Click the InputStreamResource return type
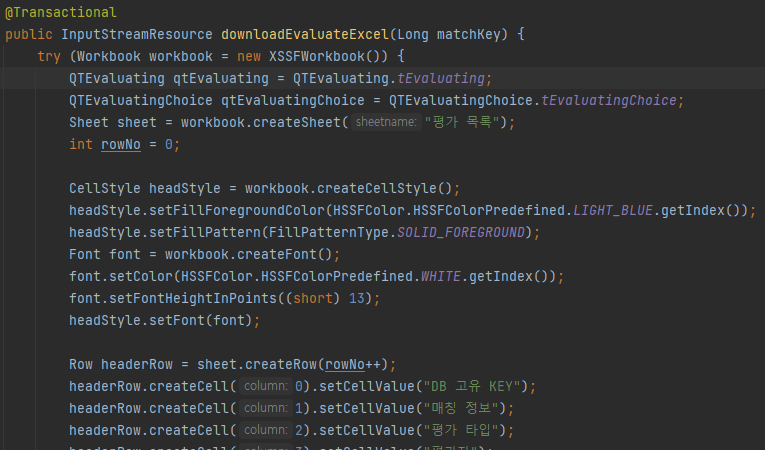 [x=137, y=34]
